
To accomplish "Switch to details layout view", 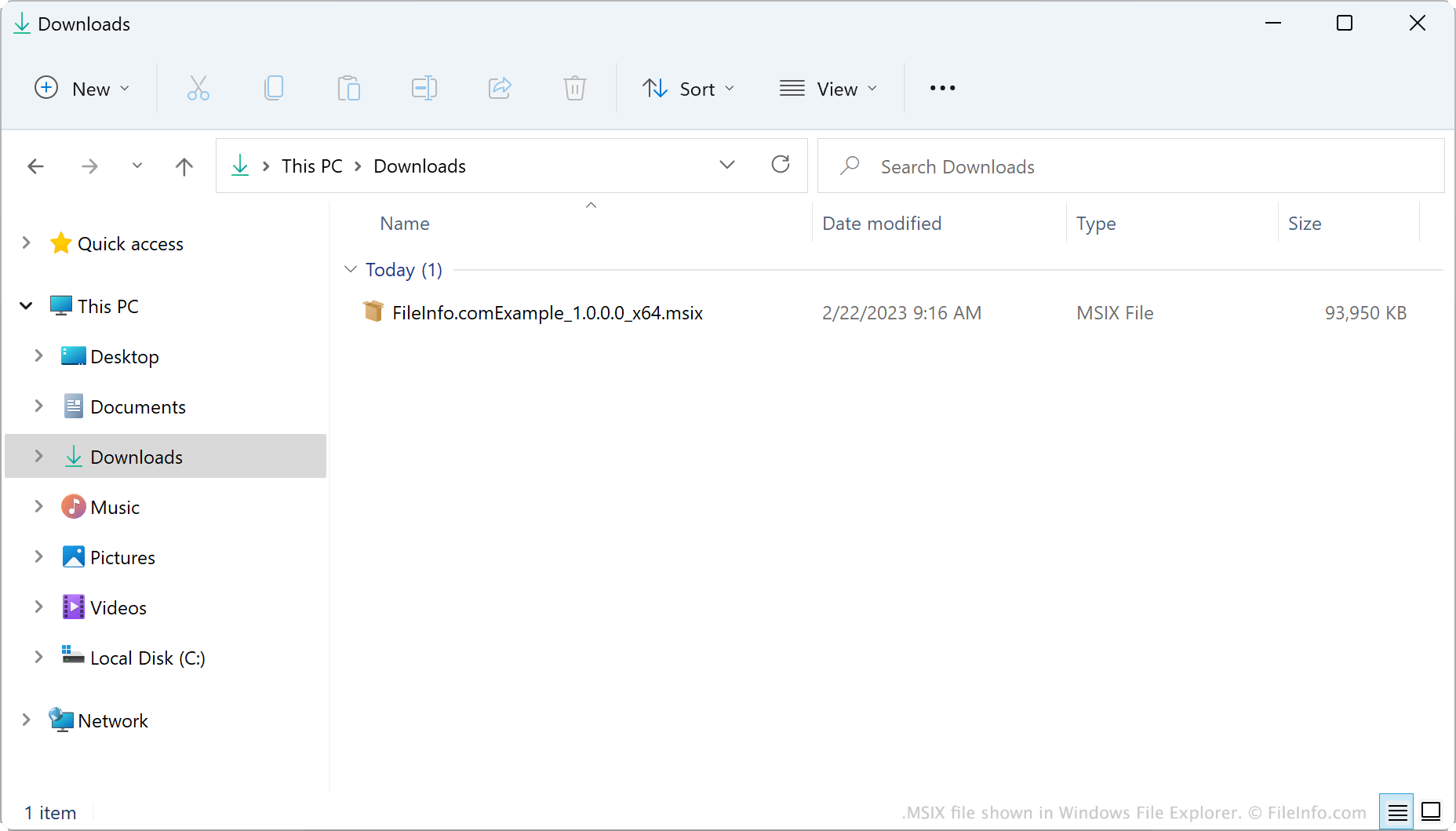I will pyautogui.click(x=1397, y=811).
